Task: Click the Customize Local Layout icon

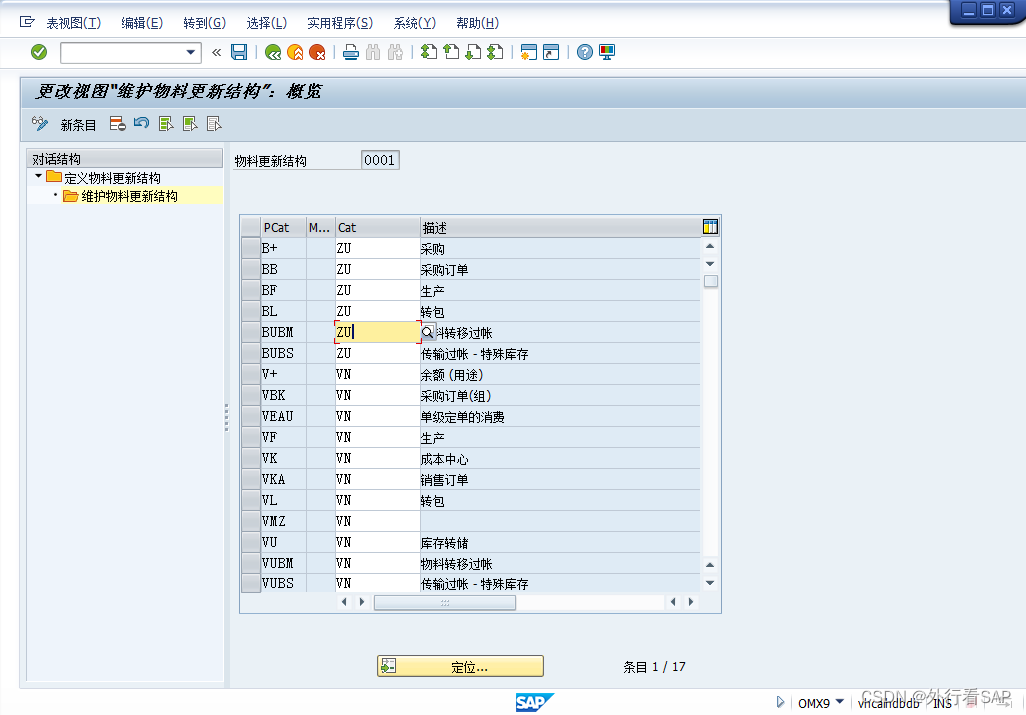Action: point(609,52)
